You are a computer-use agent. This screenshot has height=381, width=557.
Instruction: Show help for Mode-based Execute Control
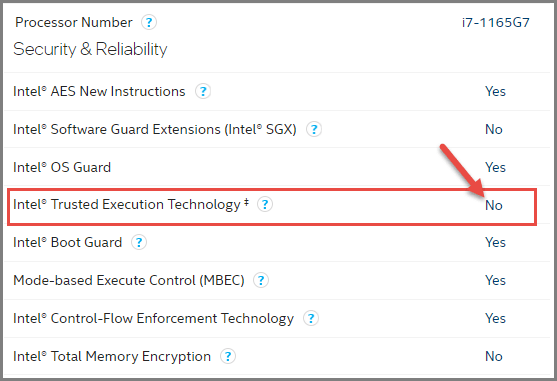click(x=261, y=280)
